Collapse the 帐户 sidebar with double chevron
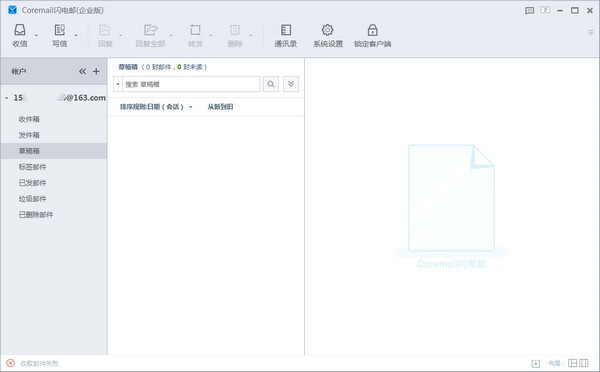This screenshot has height=372, width=600. pyautogui.click(x=82, y=71)
